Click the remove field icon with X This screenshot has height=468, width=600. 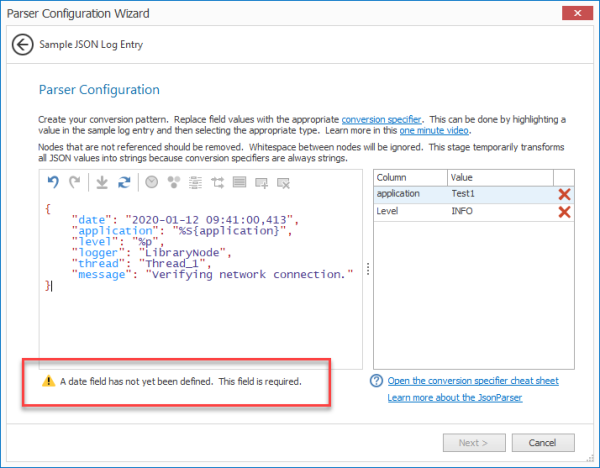284,183
